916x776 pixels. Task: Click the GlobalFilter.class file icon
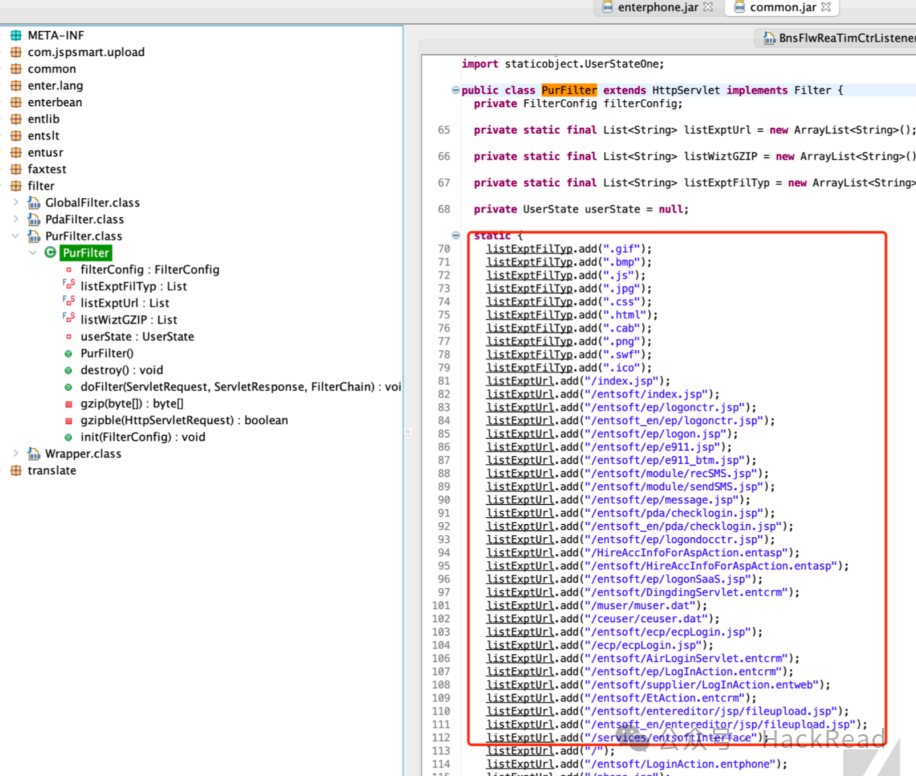[x=34, y=203]
